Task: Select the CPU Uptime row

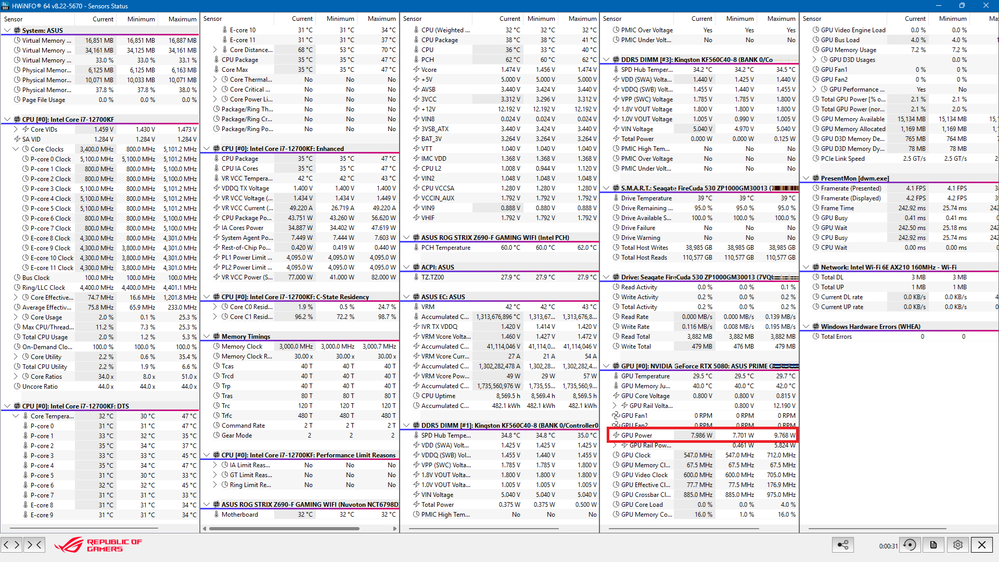Action: click(500, 396)
